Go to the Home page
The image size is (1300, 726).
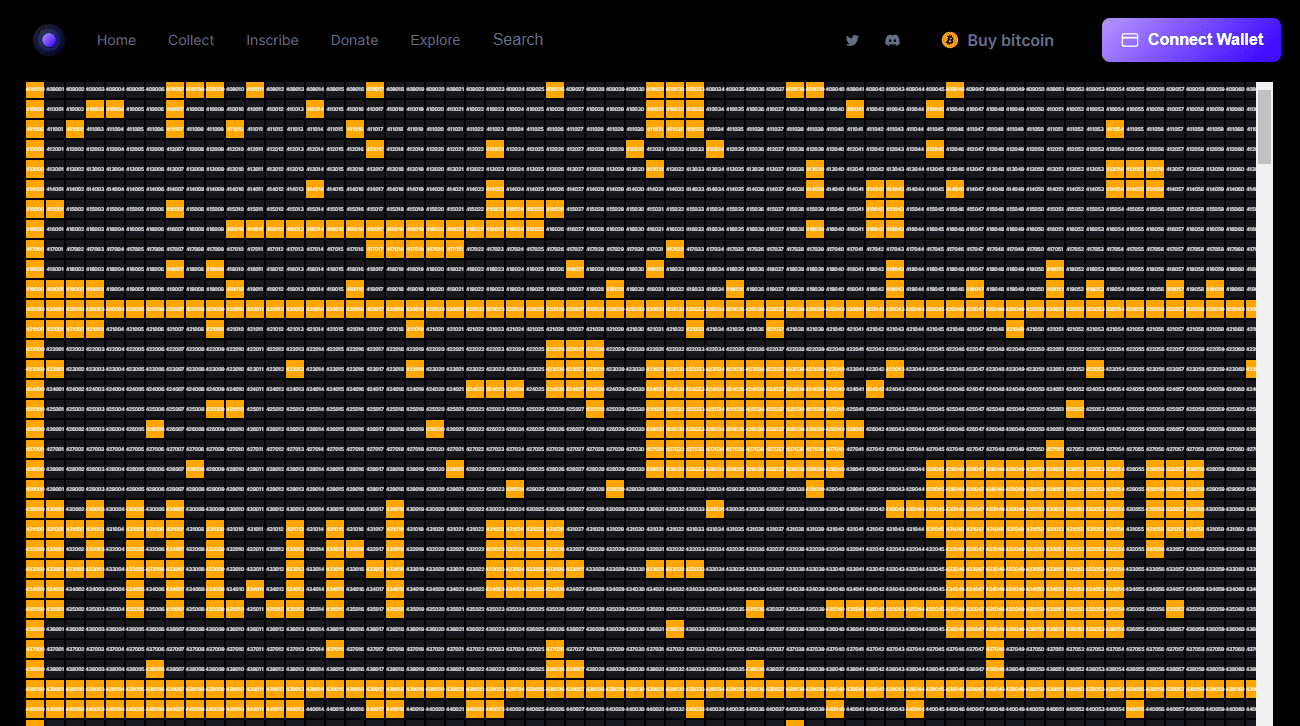click(x=116, y=40)
